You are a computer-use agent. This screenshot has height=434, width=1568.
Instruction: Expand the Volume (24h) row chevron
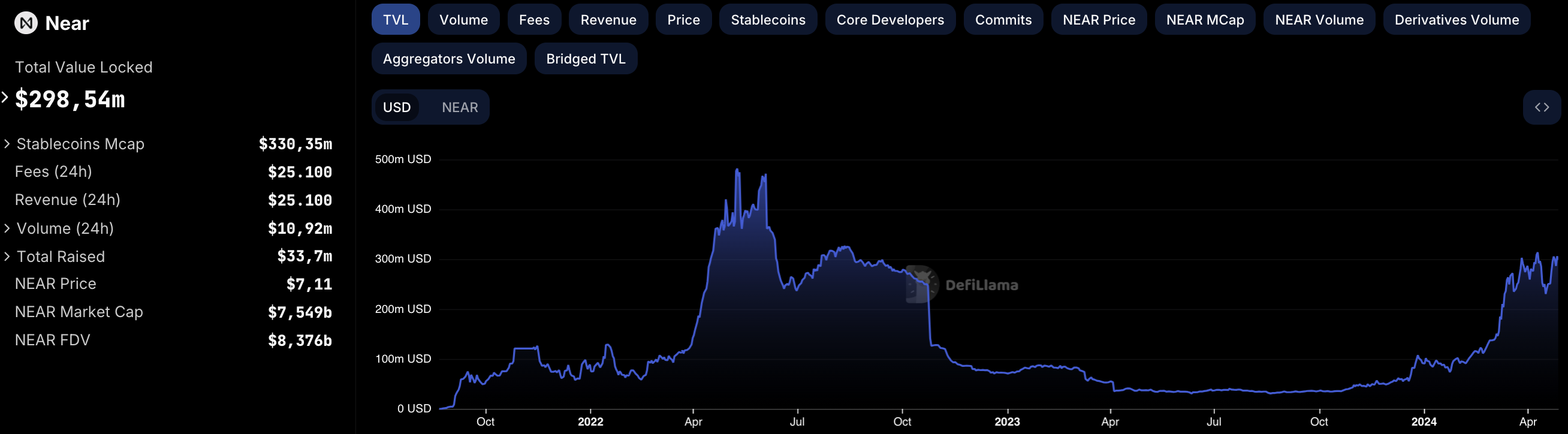[7, 228]
